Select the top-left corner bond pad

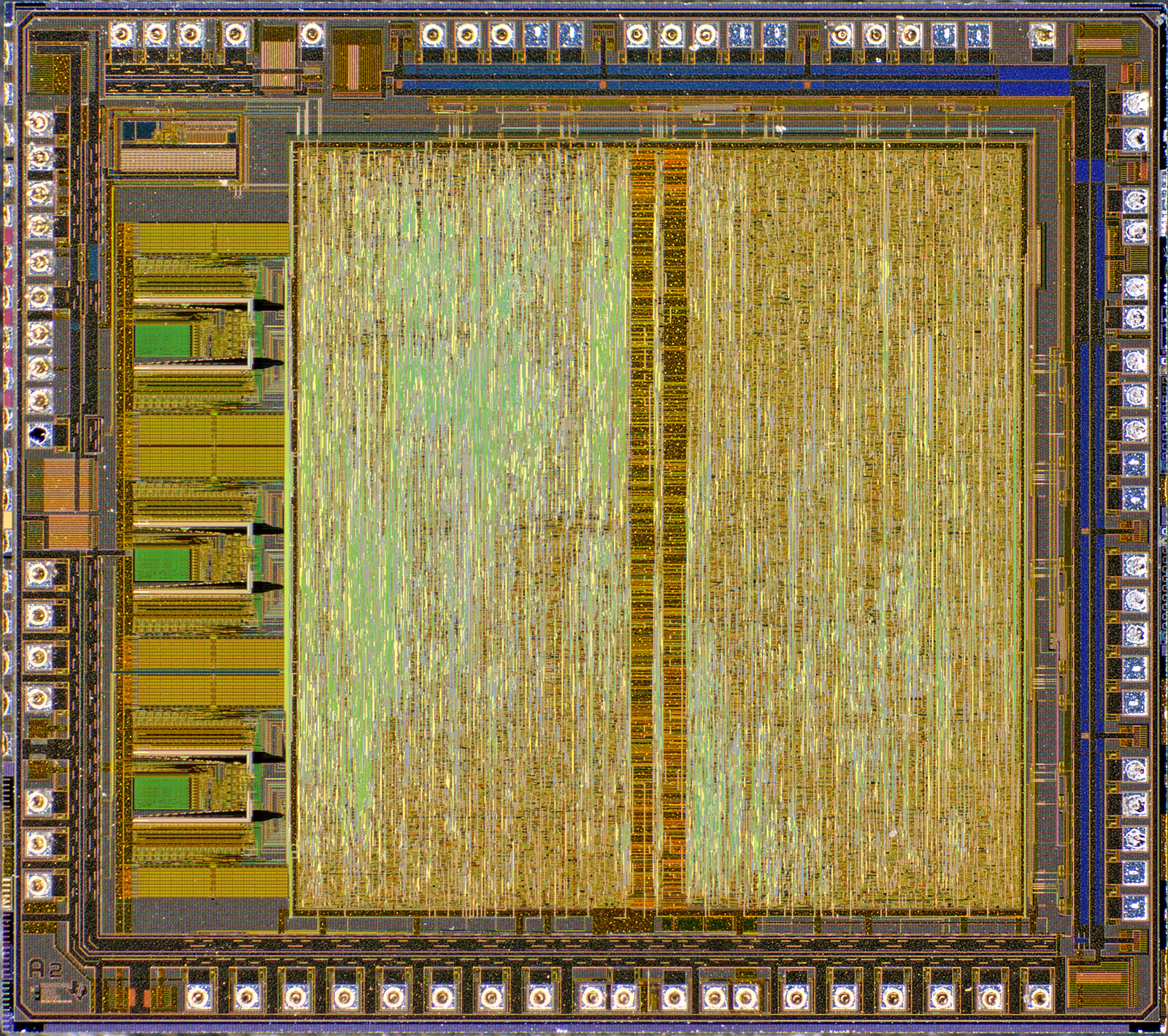122,34
